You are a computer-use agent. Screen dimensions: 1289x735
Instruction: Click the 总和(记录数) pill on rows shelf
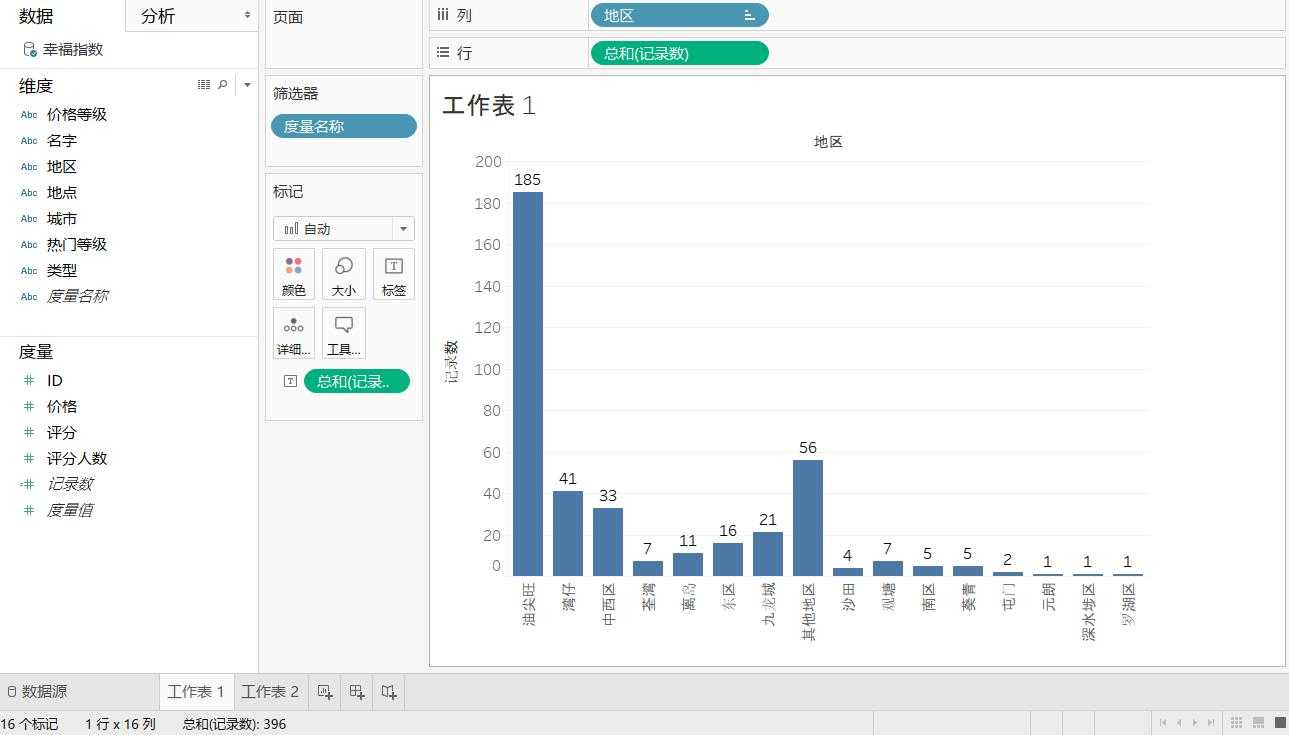[679, 53]
